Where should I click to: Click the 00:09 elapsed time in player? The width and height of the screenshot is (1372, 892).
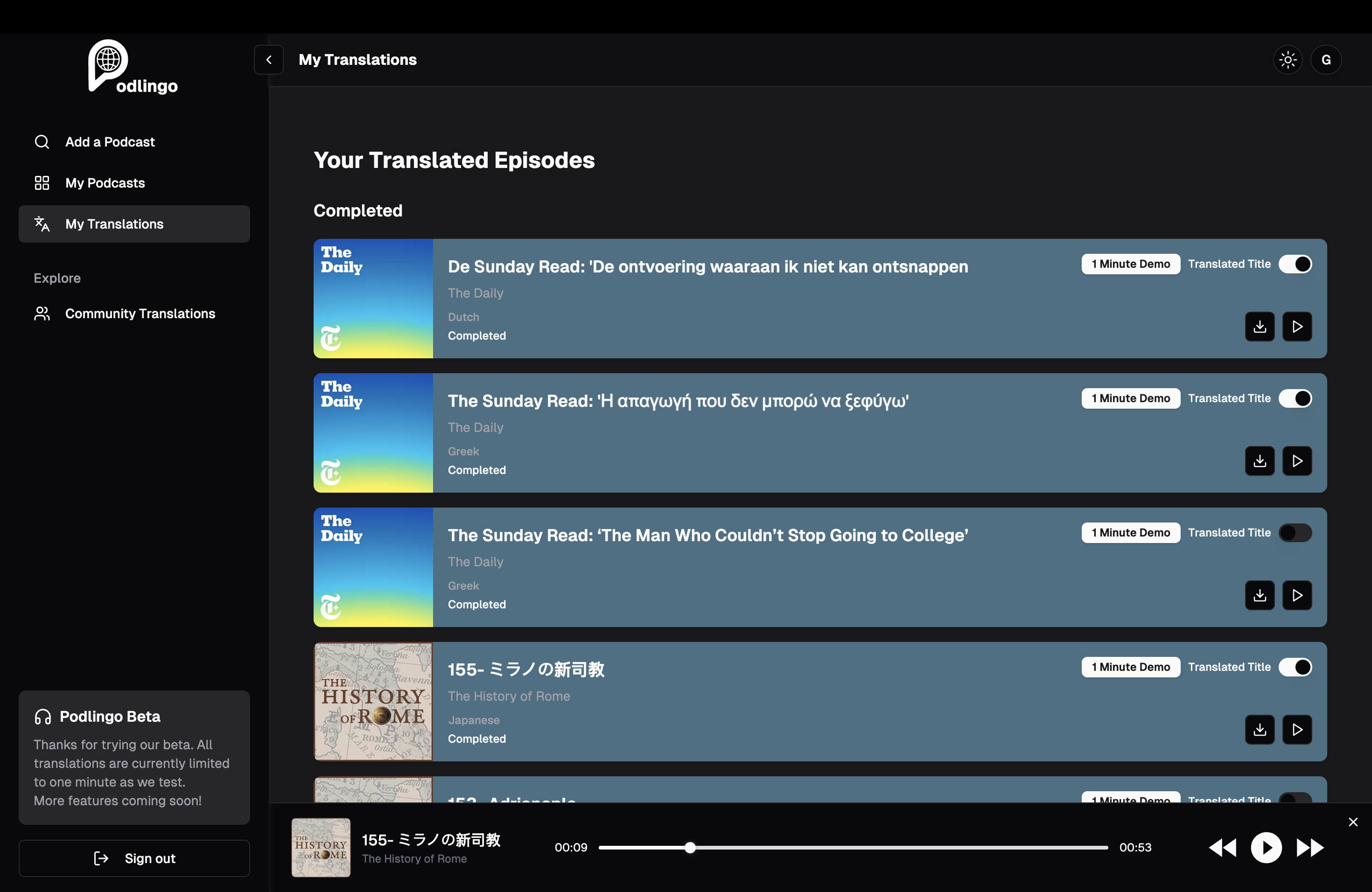(571, 848)
